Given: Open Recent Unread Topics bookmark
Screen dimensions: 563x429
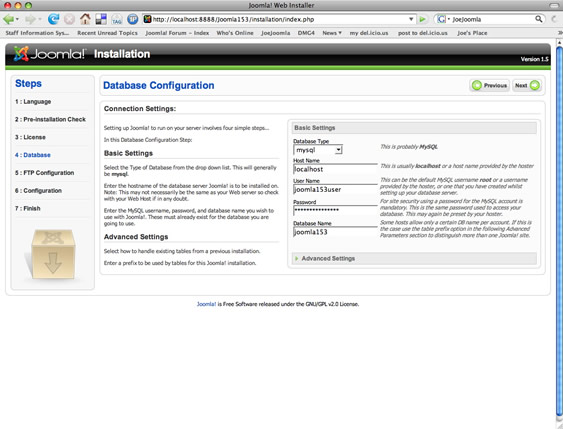Looking at the screenshot, I should click(107, 33).
